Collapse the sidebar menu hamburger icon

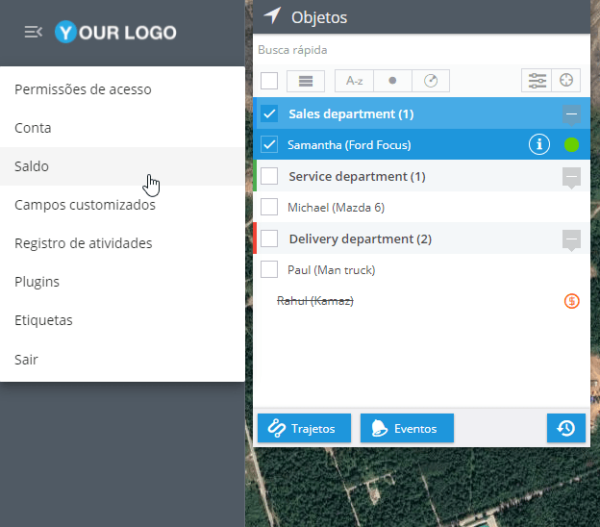click(33, 32)
